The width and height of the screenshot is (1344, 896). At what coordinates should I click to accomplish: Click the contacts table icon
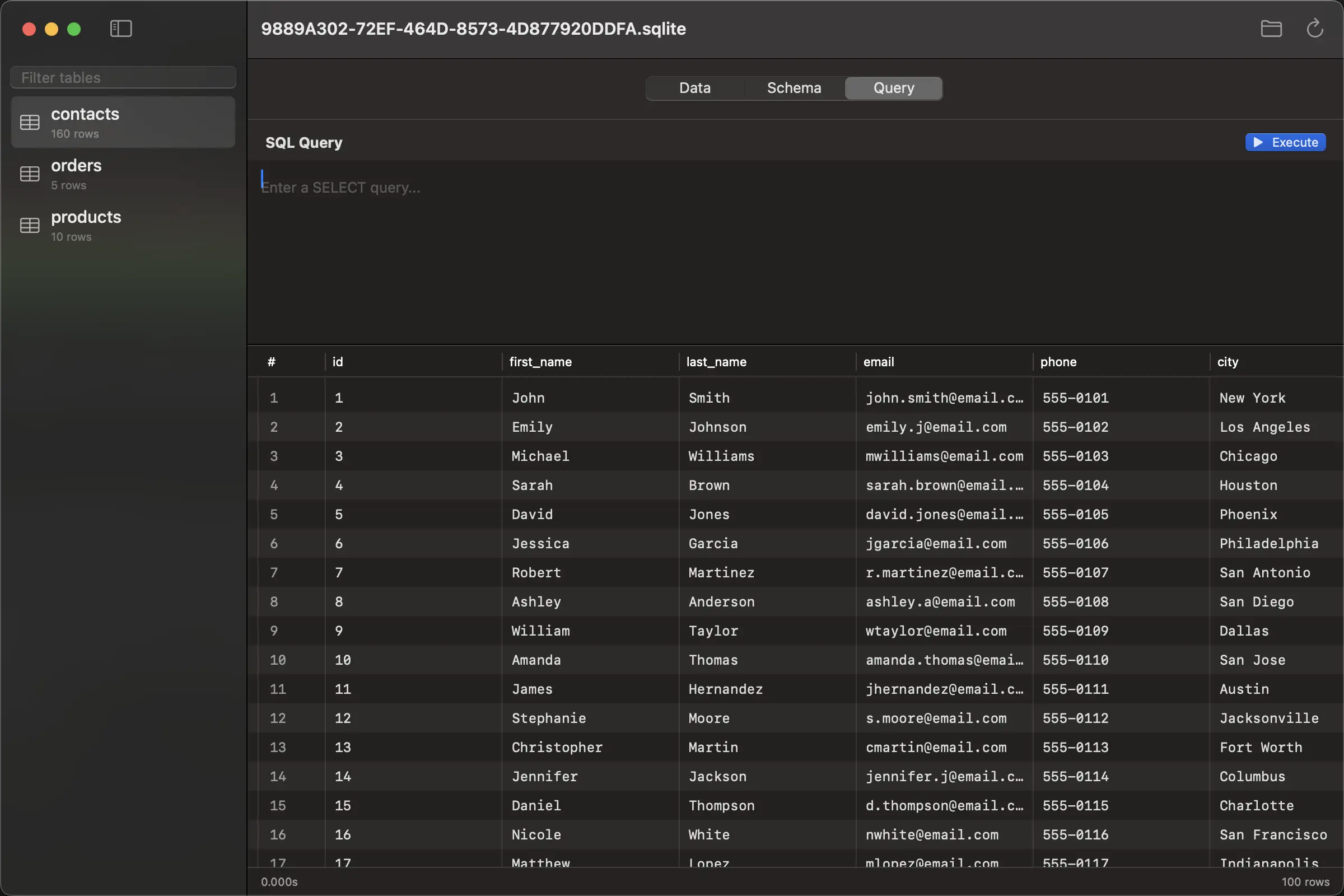point(30,122)
